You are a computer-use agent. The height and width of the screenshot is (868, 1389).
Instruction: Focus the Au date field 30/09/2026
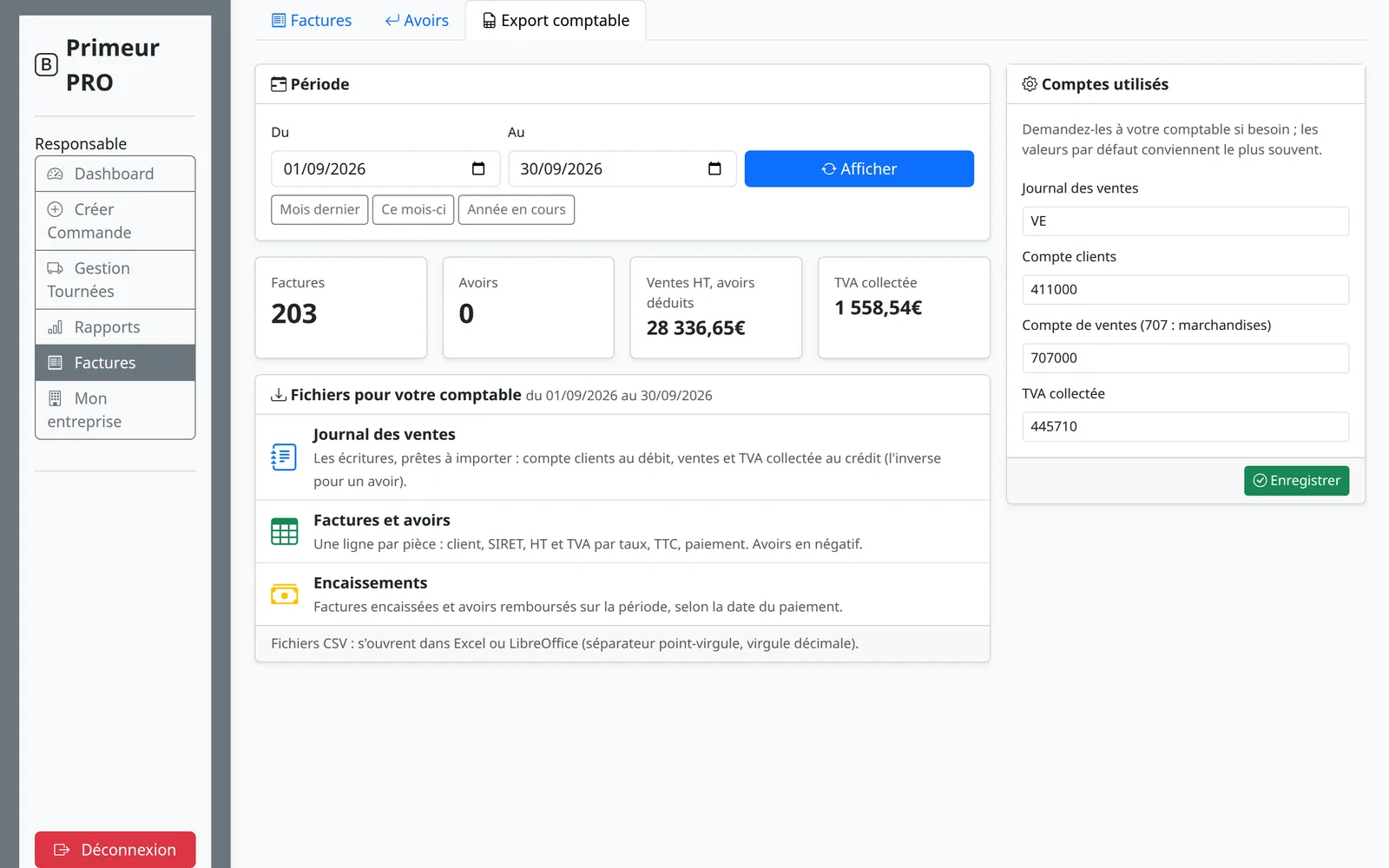tap(622, 168)
